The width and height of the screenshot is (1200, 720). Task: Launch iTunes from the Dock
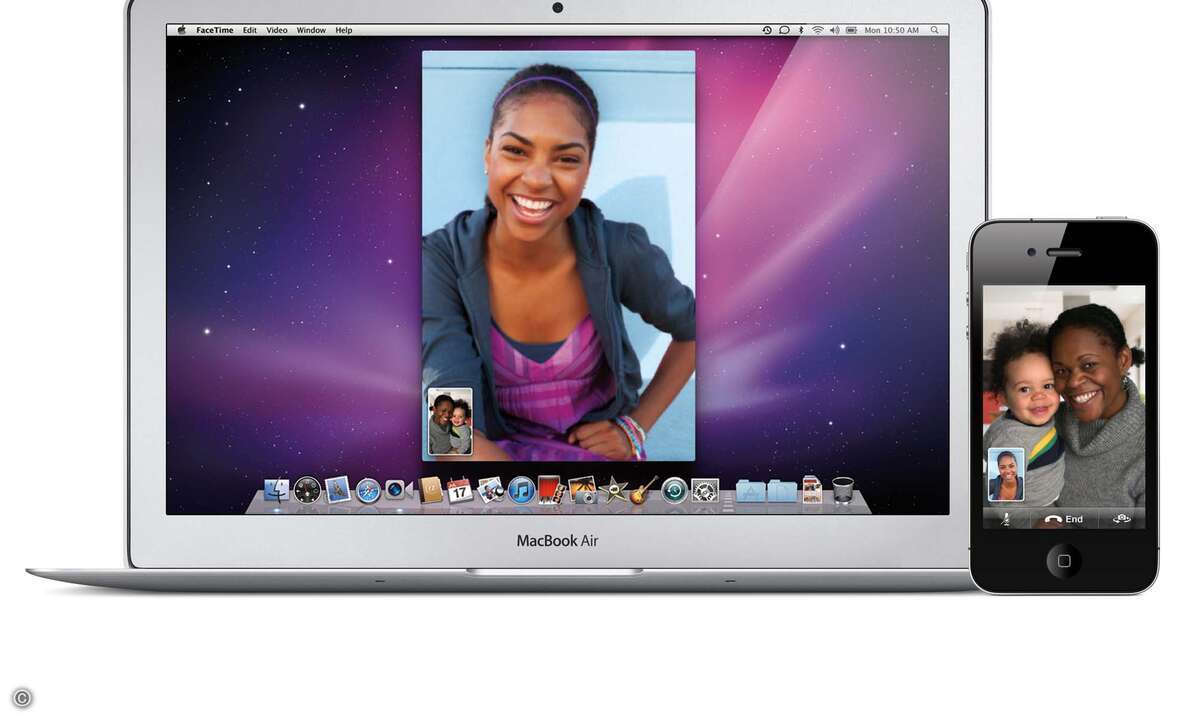click(521, 490)
